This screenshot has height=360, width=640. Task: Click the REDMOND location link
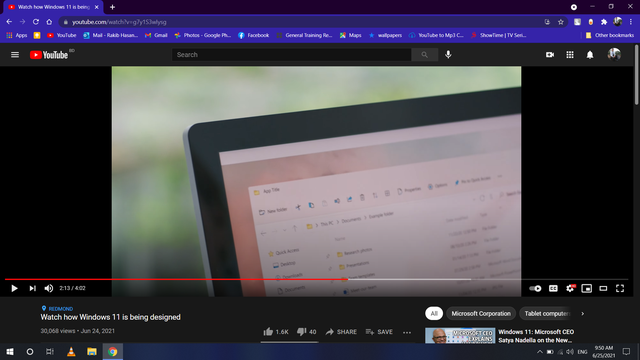pos(60,309)
